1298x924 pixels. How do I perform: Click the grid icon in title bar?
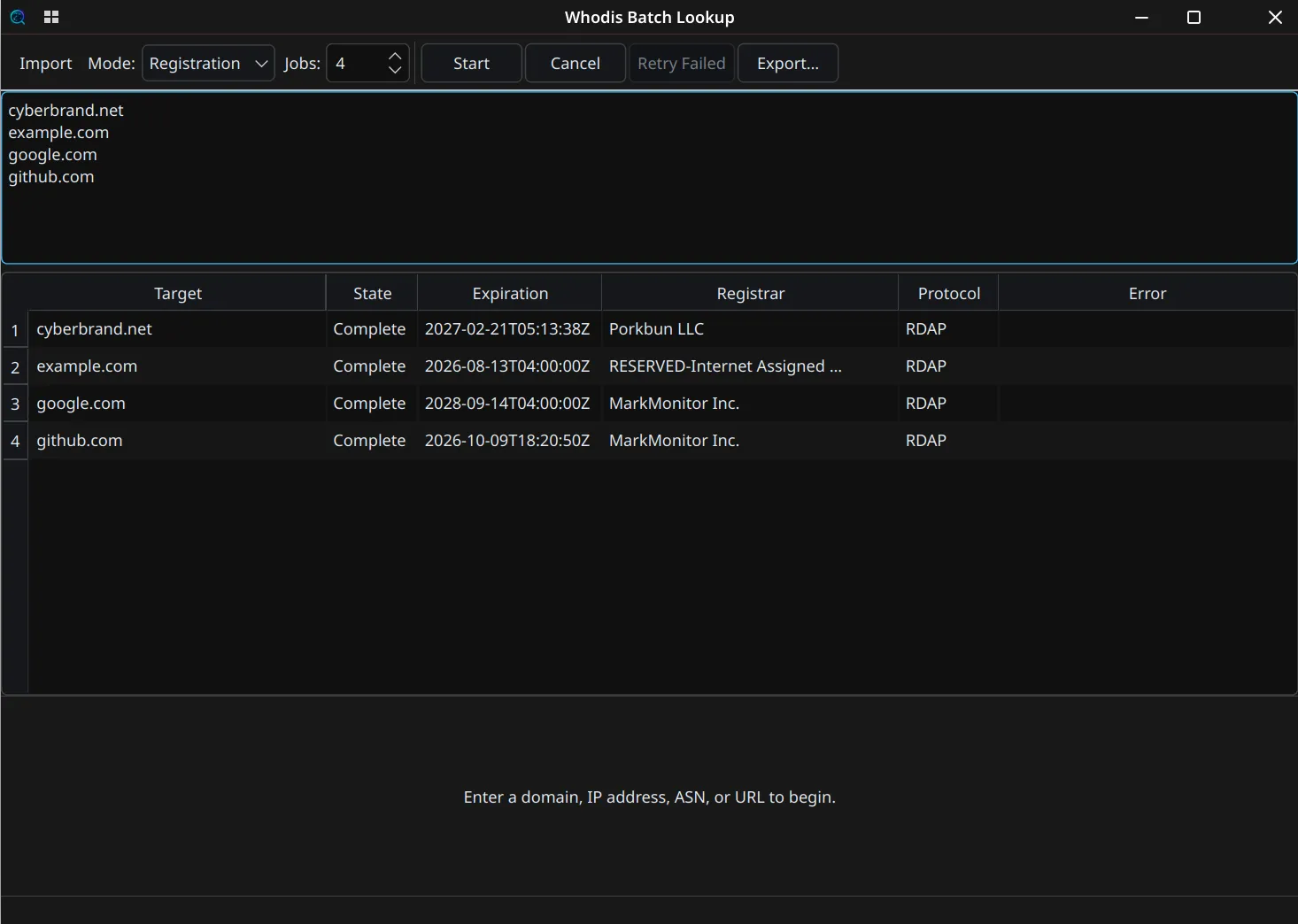click(51, 17)
